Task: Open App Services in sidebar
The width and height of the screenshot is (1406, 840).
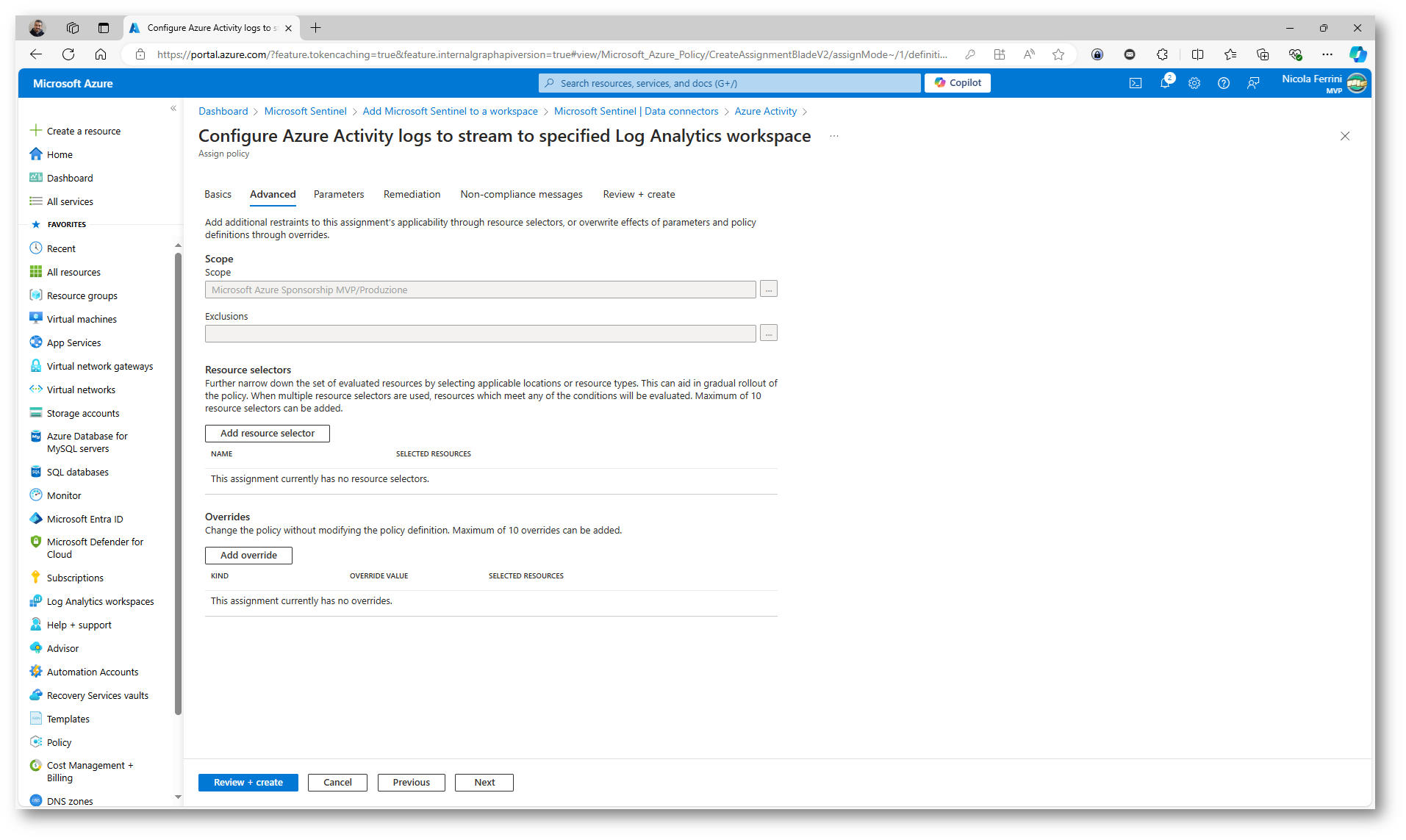Action: (x=73, y=342)
